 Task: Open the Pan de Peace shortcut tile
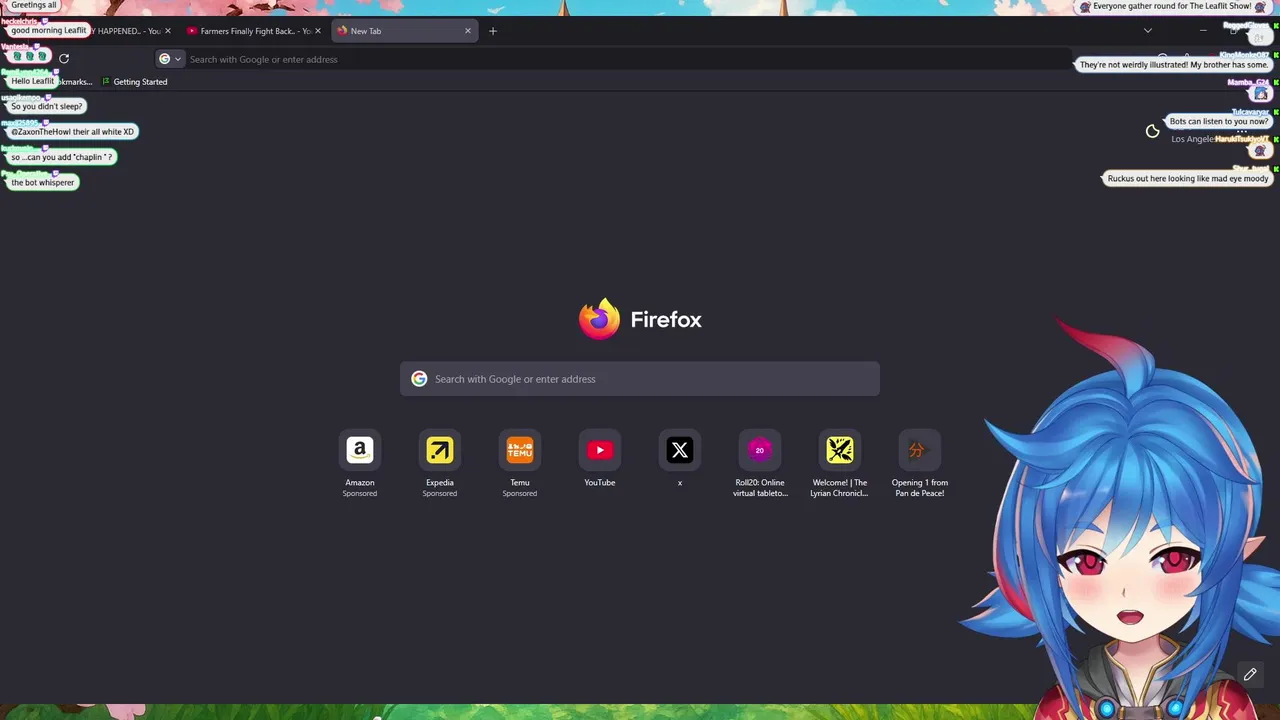click(920, 450)
